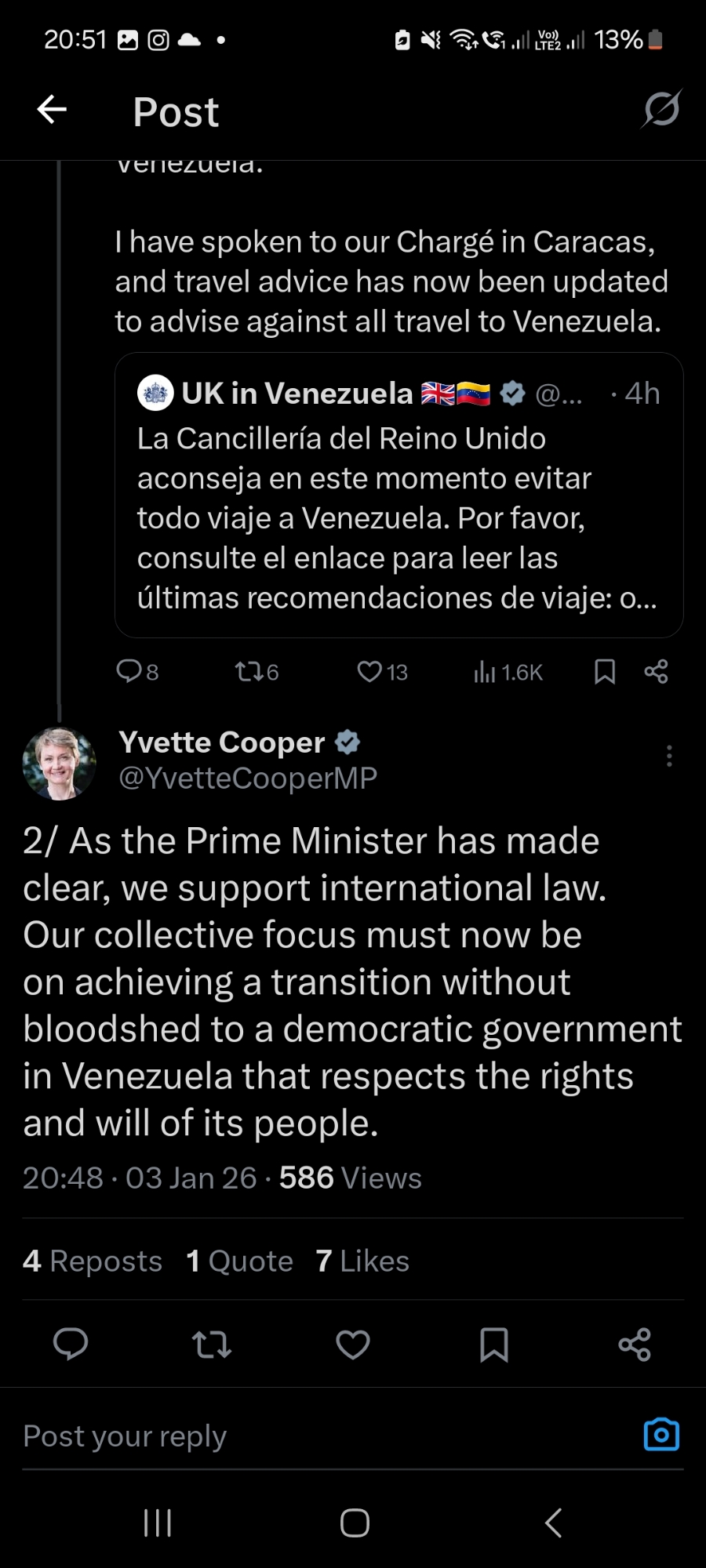Reply to main post via speech bubble icon
The image size is (706, 1568).
click(x=71, y=1344)
